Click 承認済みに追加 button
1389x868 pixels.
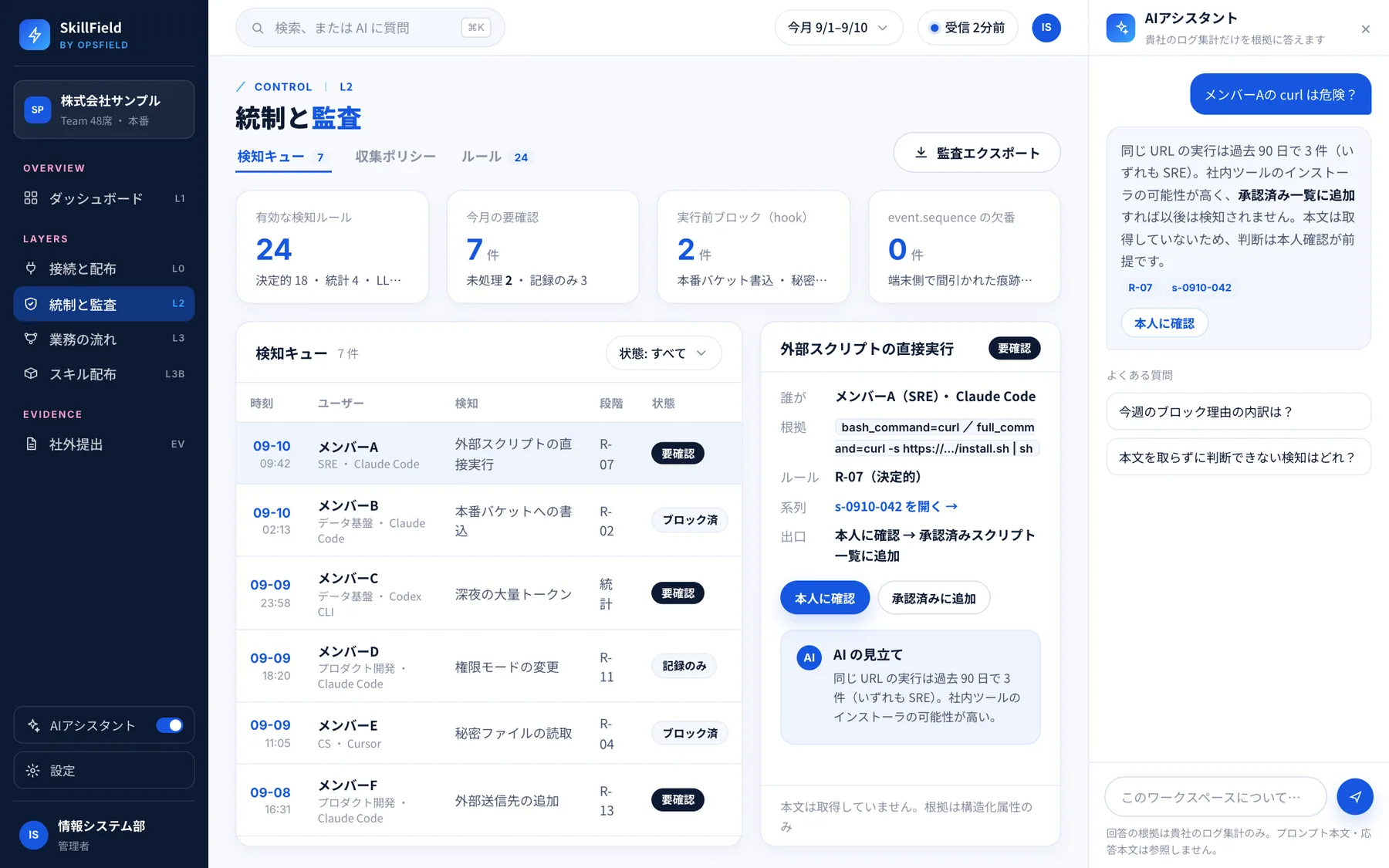[x=934, y=598]
